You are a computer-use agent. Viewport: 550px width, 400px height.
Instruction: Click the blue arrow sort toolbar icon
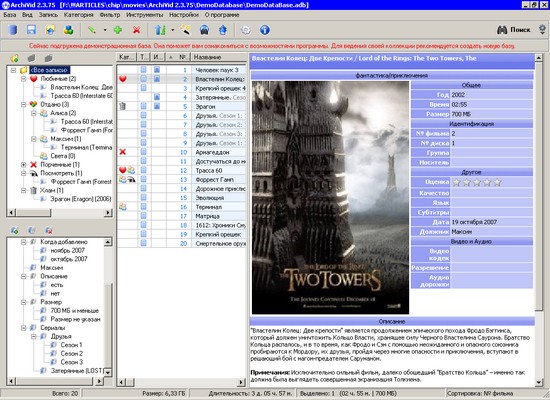[160, 30]
